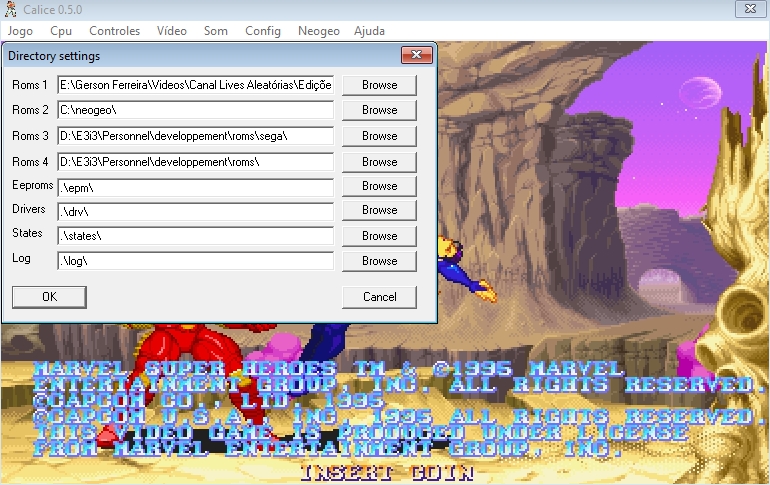The image size is (770, 485).
Task: Click the Calice application icon in title bar
Action: [x=10, y=9]
